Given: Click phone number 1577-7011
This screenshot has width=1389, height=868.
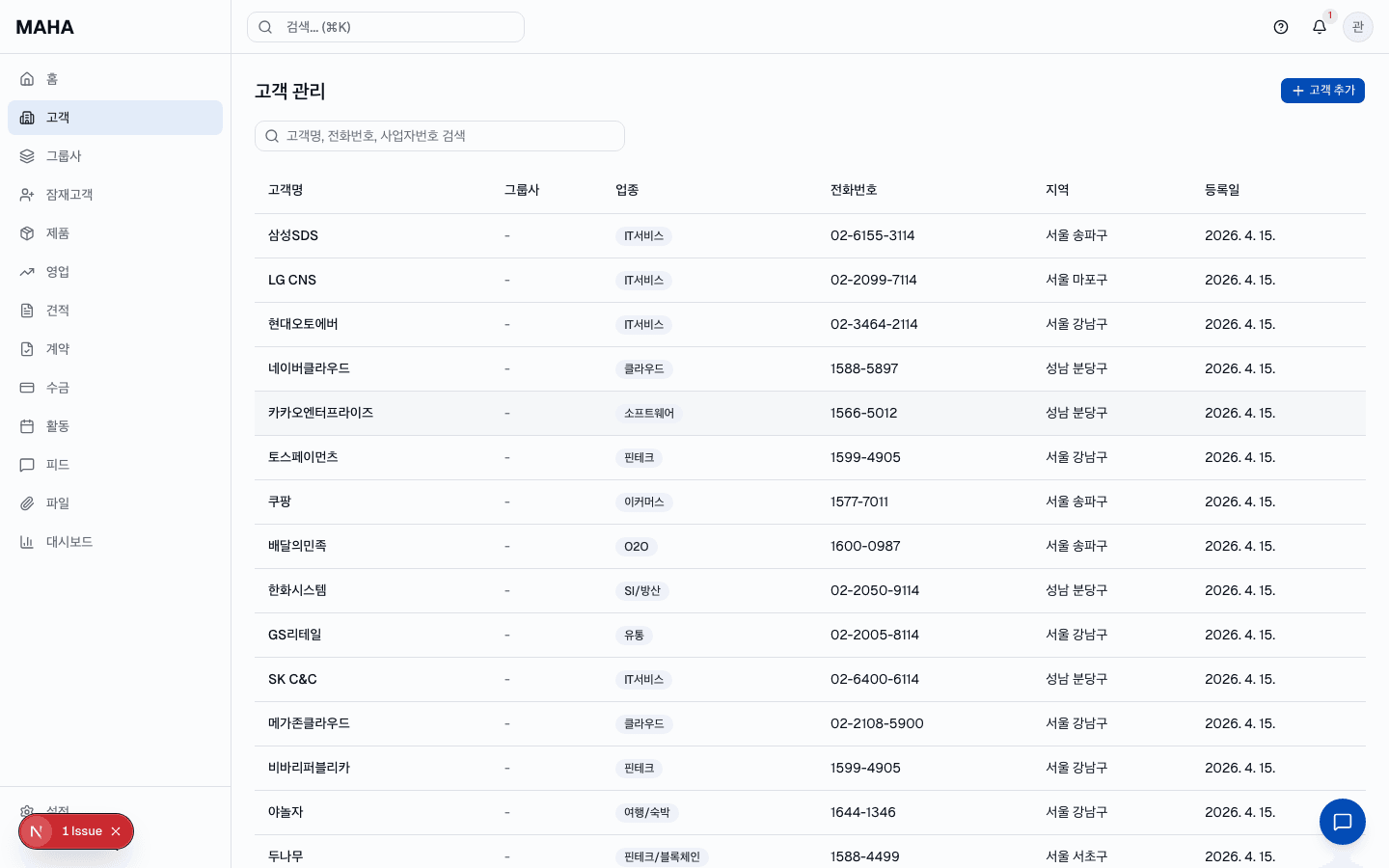Looking at the screenshot, I should pyautogui.click(x=859, y=502).
